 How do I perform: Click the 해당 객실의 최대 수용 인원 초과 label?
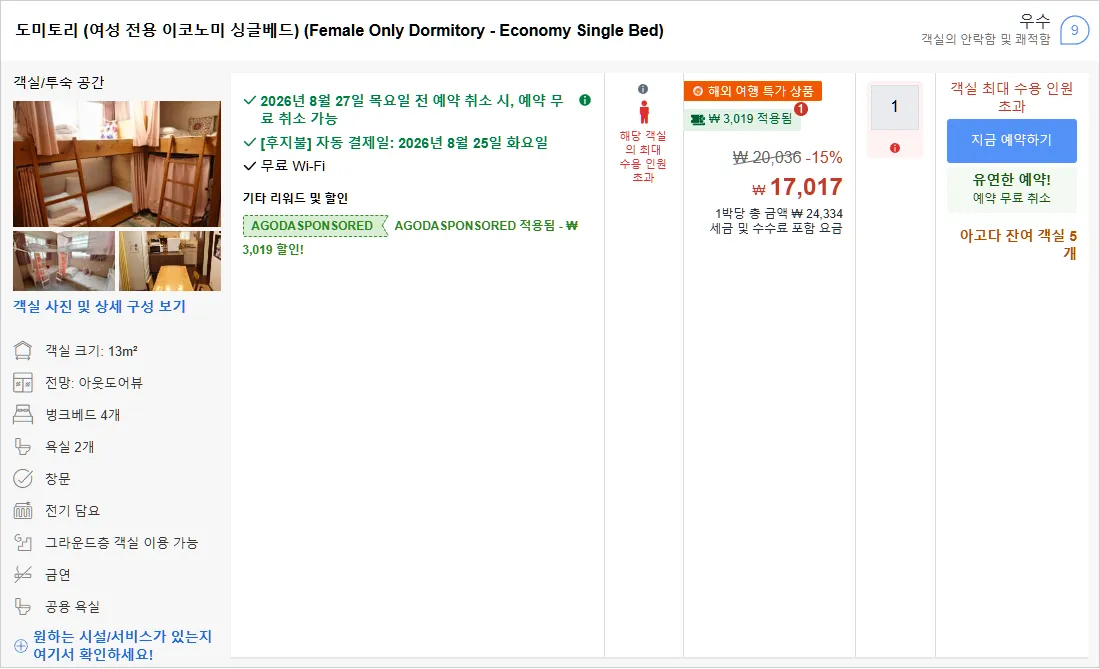click(x=643, y=156)
